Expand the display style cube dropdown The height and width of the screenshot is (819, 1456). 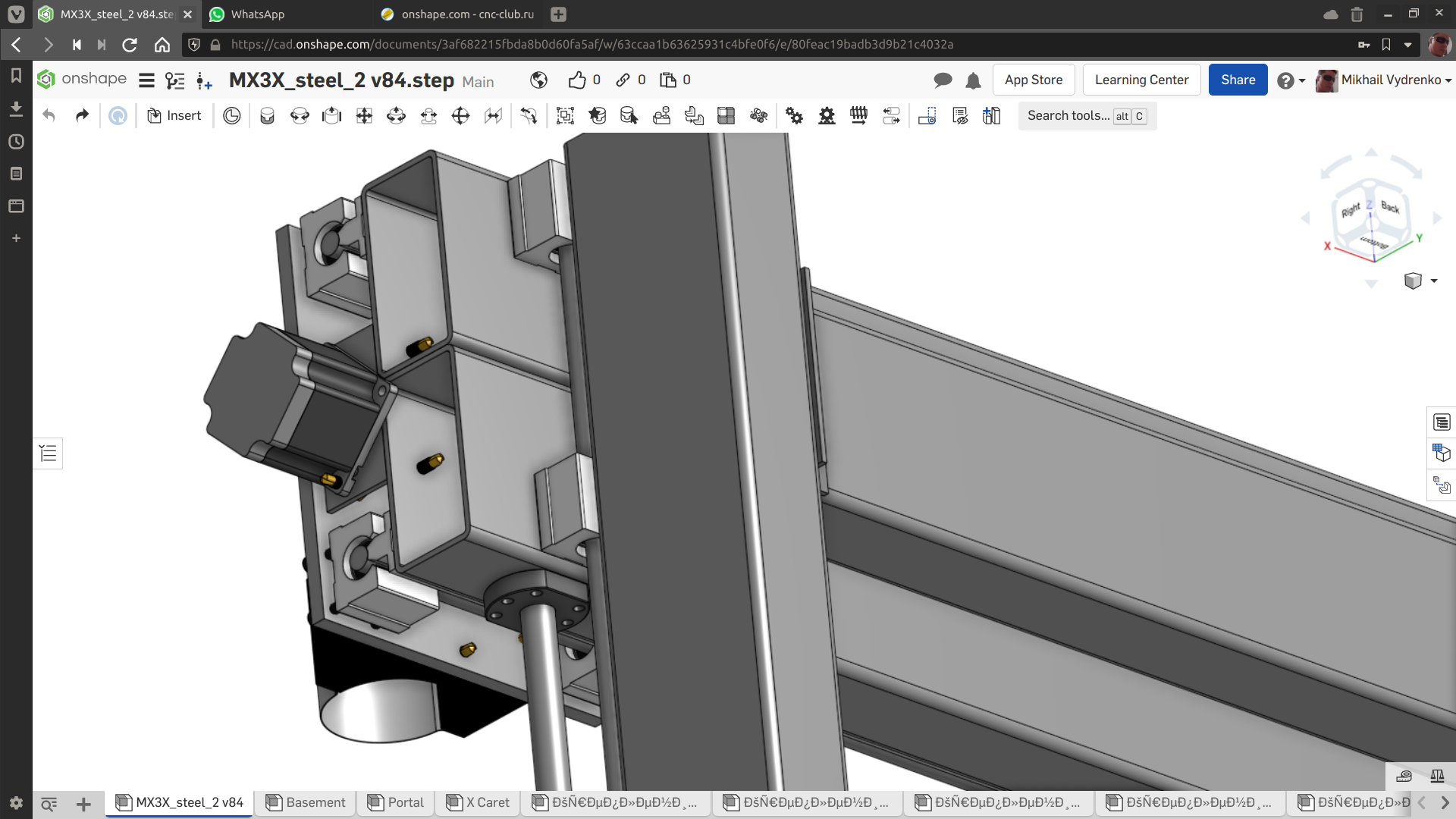click(1433, 281)
